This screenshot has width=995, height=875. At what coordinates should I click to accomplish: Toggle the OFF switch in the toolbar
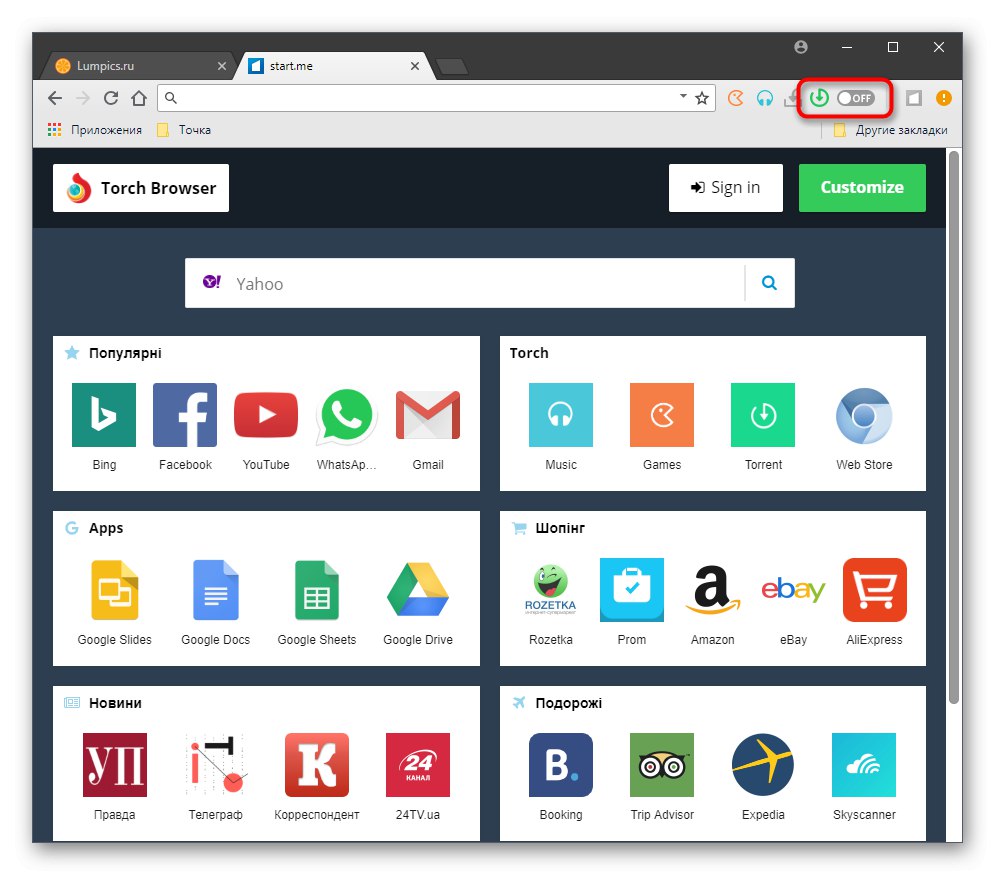click(x=855, y=98)
